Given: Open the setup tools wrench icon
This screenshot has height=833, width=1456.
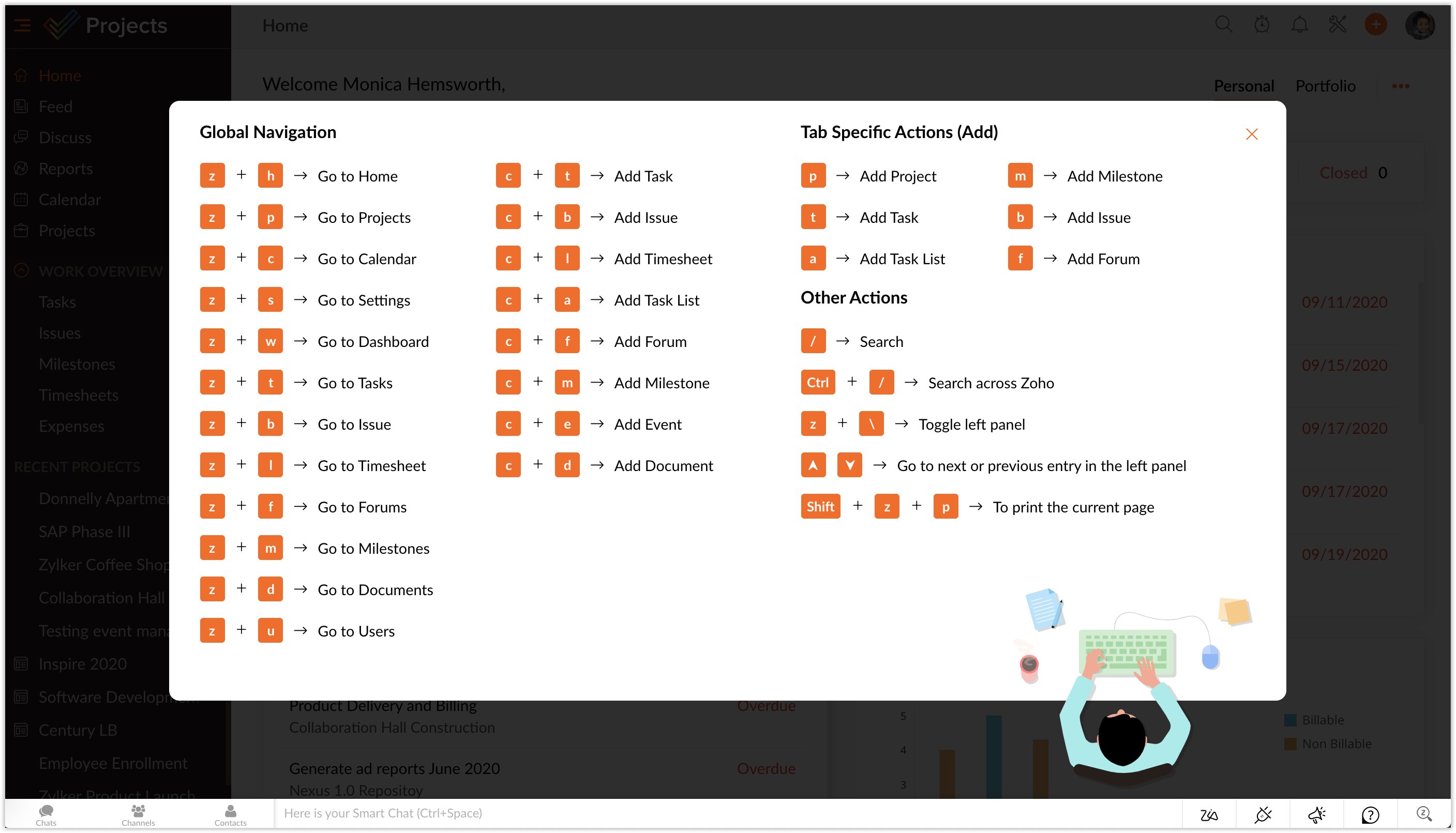Looking at the screenshot, I should point(1337,25).
